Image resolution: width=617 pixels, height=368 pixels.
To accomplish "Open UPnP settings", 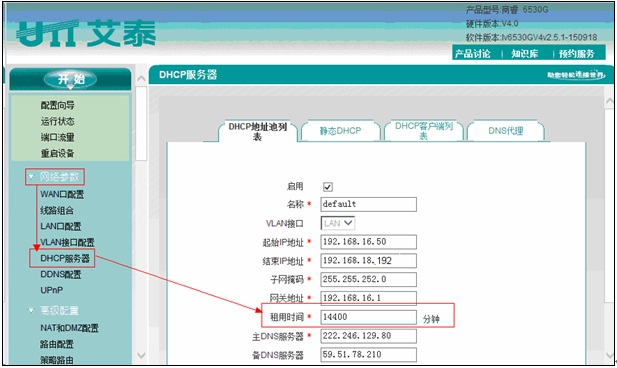I will coord(52,290).
